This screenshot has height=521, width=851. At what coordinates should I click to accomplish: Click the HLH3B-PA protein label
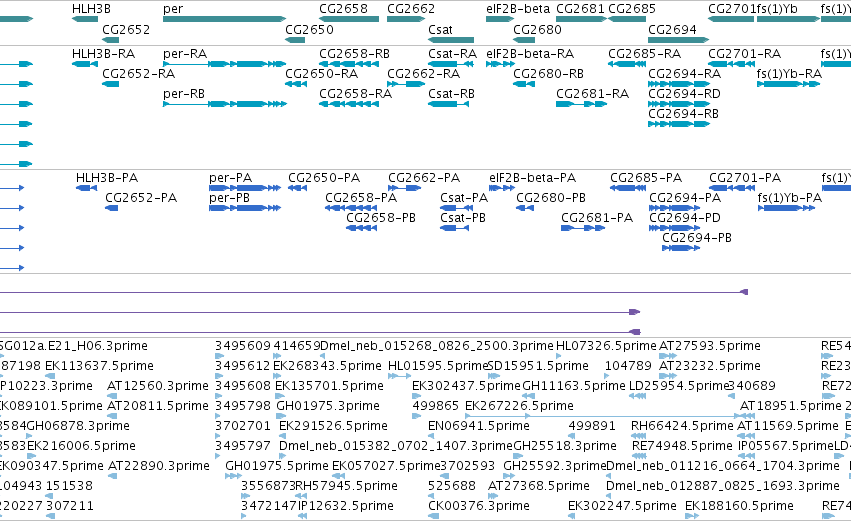(x=107, y=178)
